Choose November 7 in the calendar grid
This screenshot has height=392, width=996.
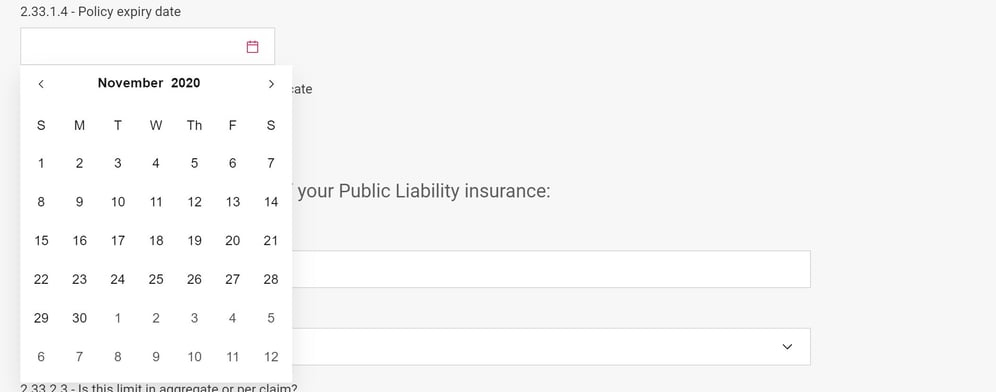pos(271,163)
